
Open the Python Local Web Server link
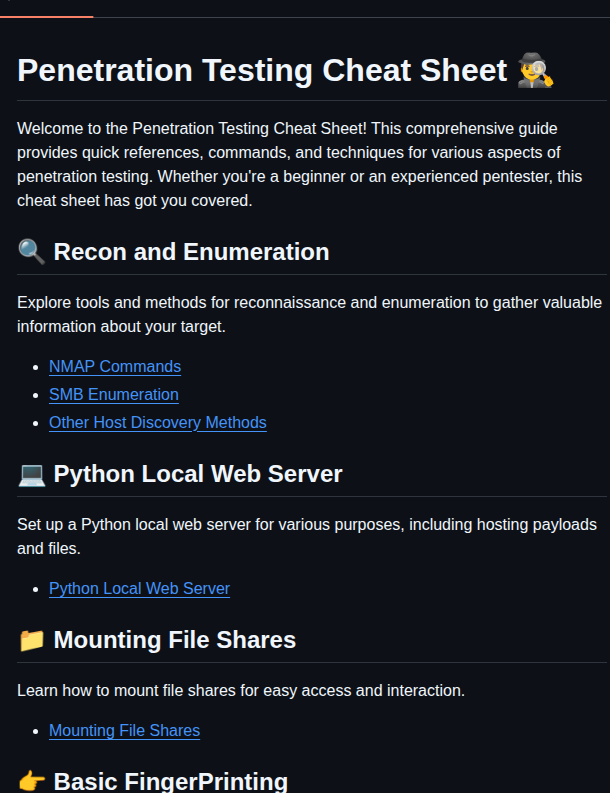pos(140,589)
